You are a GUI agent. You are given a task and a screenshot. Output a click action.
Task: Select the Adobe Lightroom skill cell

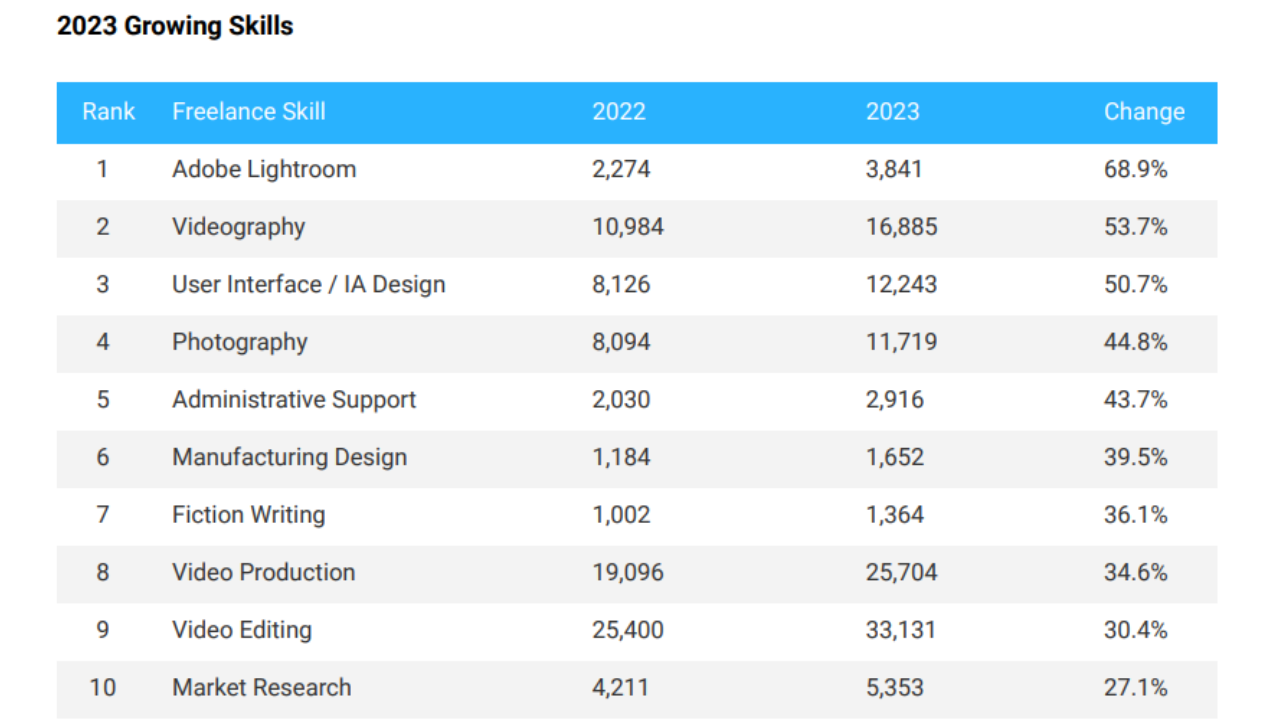pos(264,170)
